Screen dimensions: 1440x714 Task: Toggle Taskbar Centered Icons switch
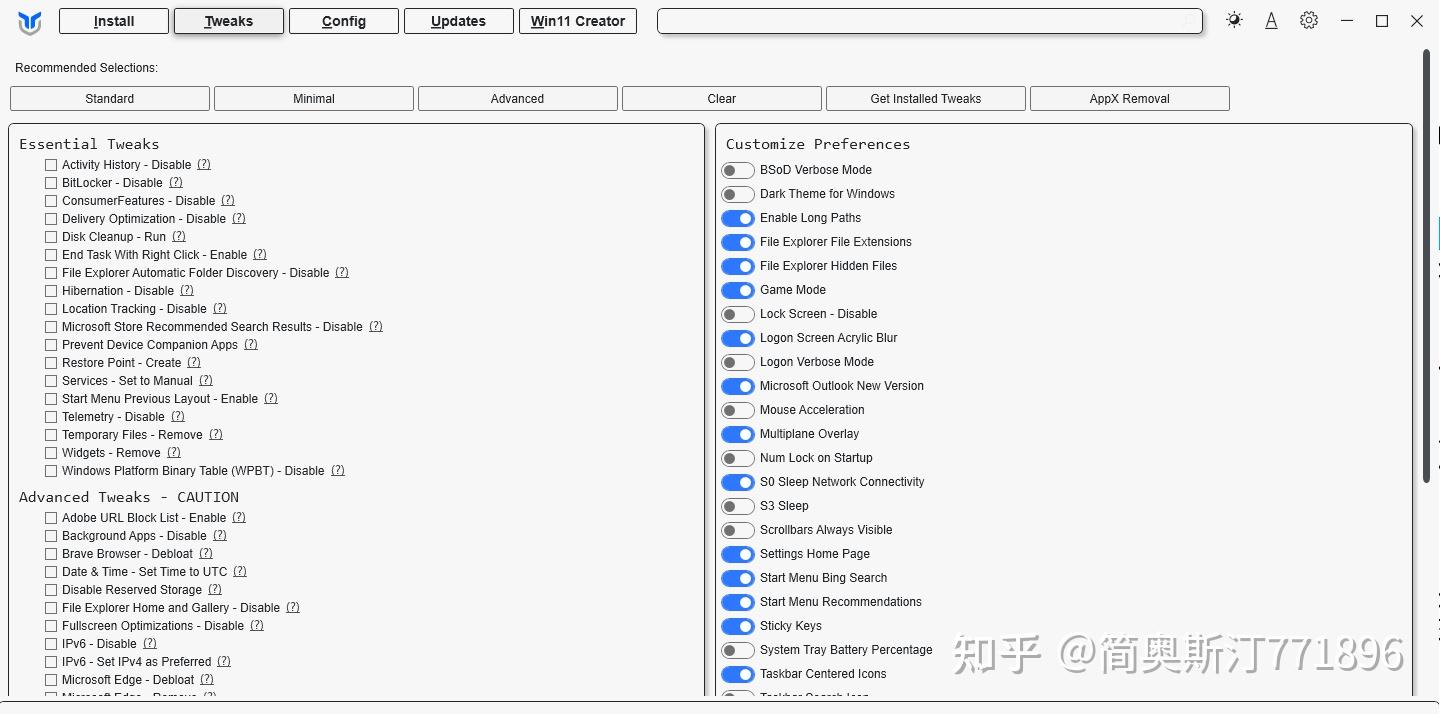[x=738, y=674]
